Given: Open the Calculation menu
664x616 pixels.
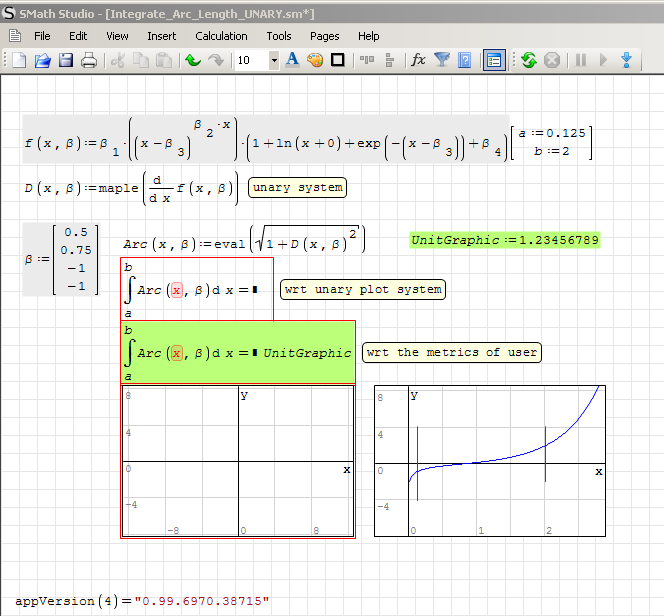Looking at the screenshot, I should 221,36.
